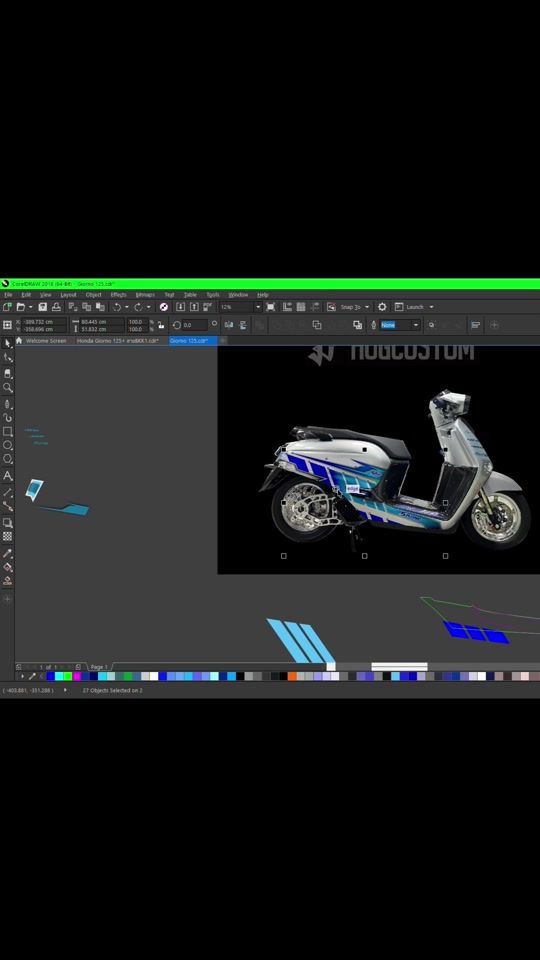The height and width of the screenshot is (960, 540).
Task: Click the Quick customize plus button in toolbox
Action: coord(8,599)
